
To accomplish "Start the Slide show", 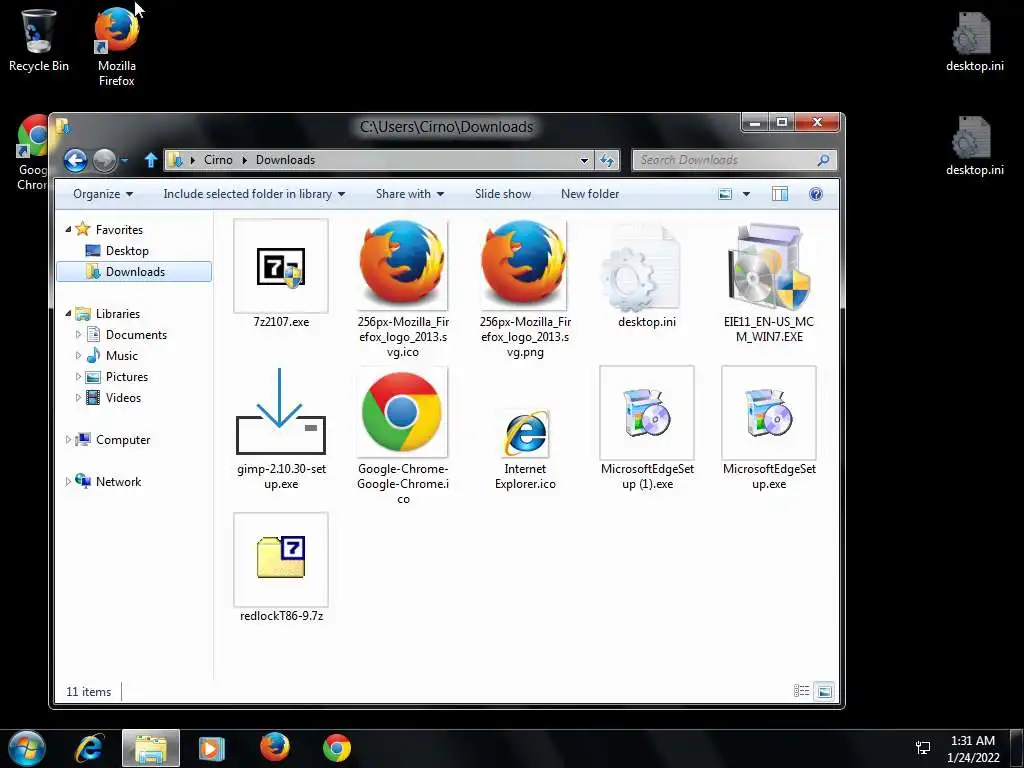I will [x=503, y=194].
